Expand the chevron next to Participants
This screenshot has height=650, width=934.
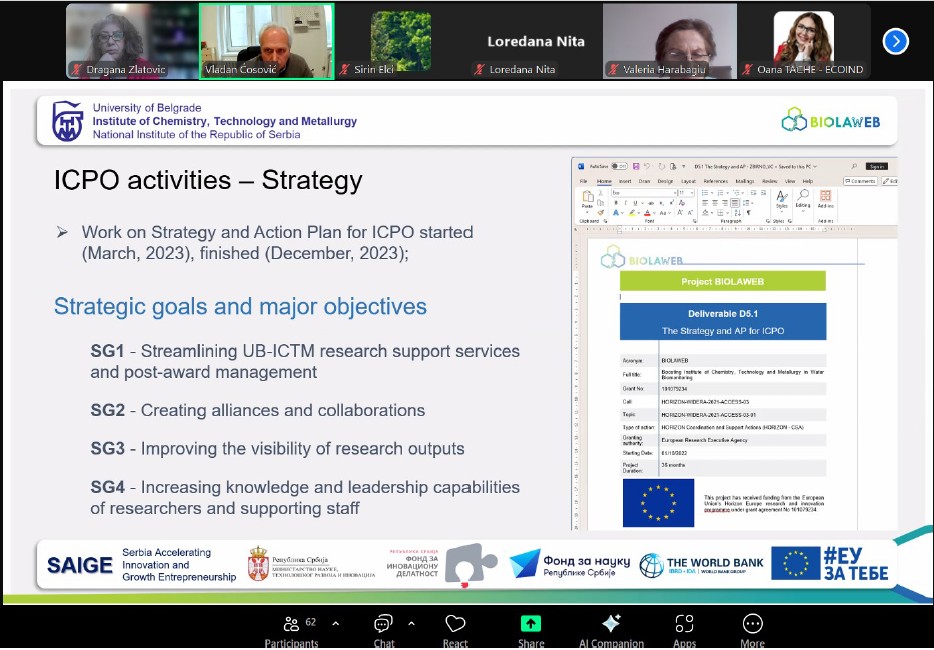[x=335, y=623]
